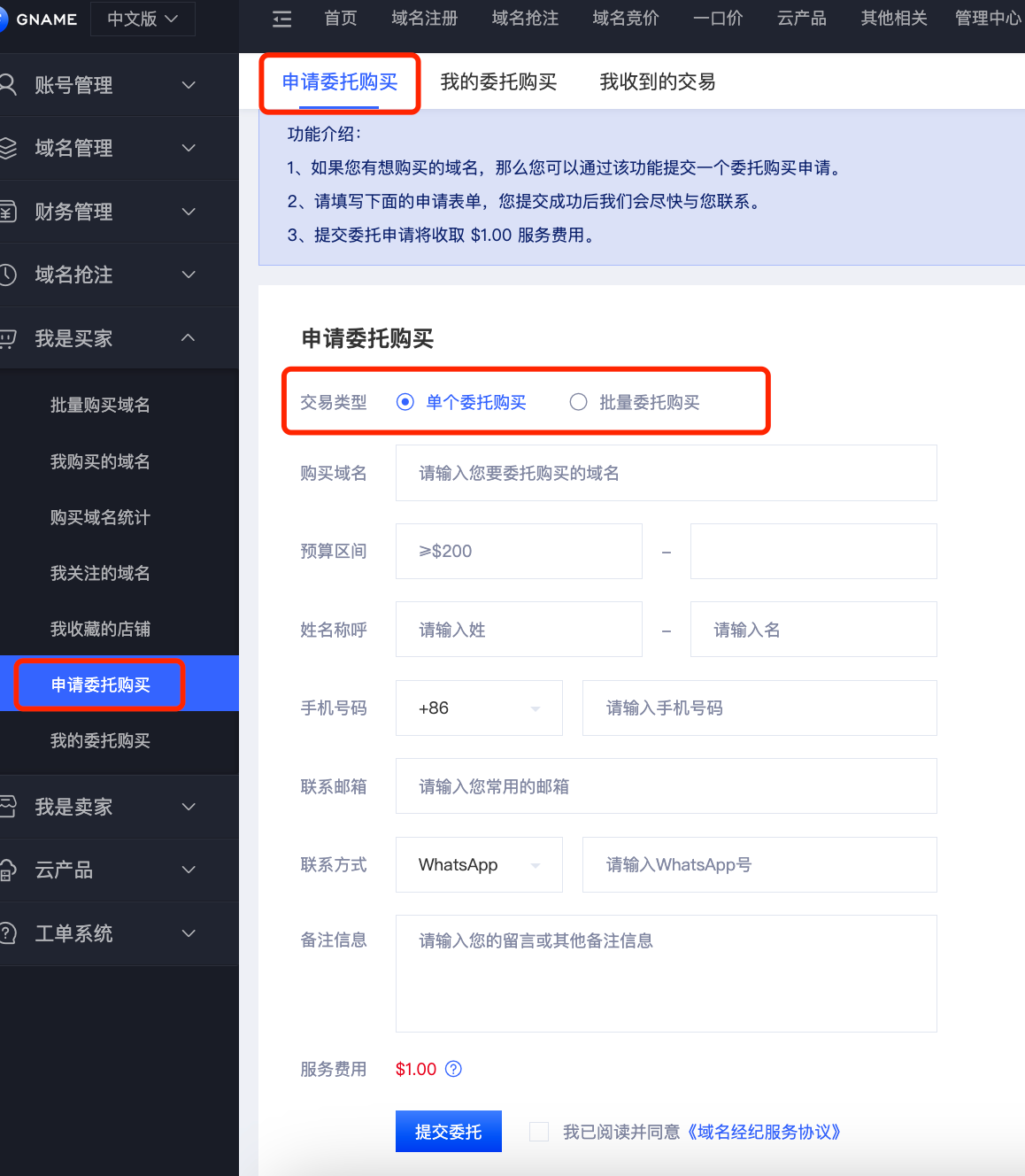Viewport: 1025px width, 1176px height.
Task: Click the sidebar collapse hamburger icon
Action: point(281,19)
